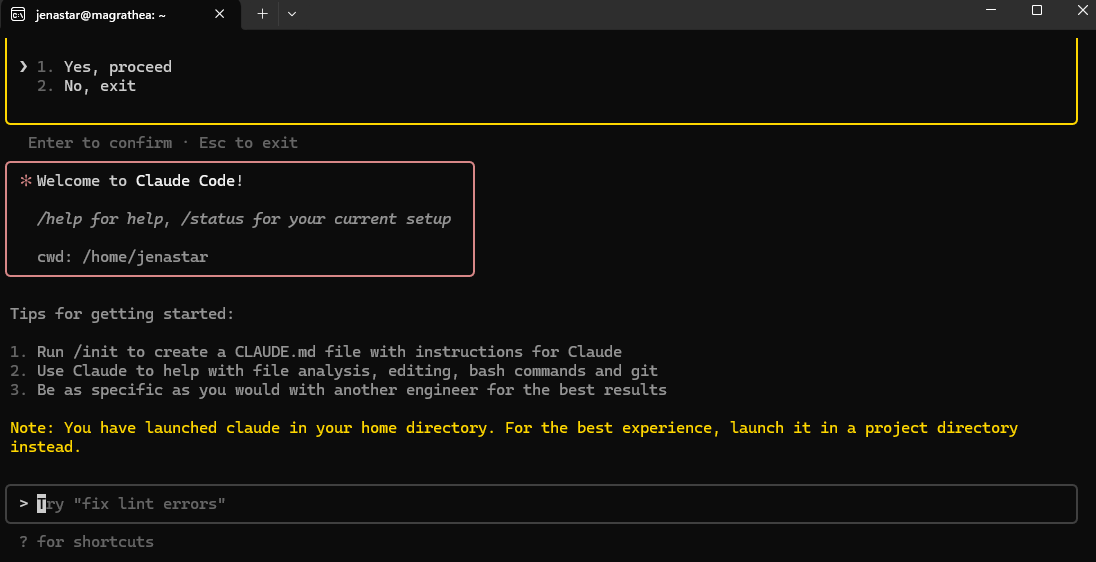Click the selection arrow beside option 1
1096x562 pixels.
[x=23, y=67]
